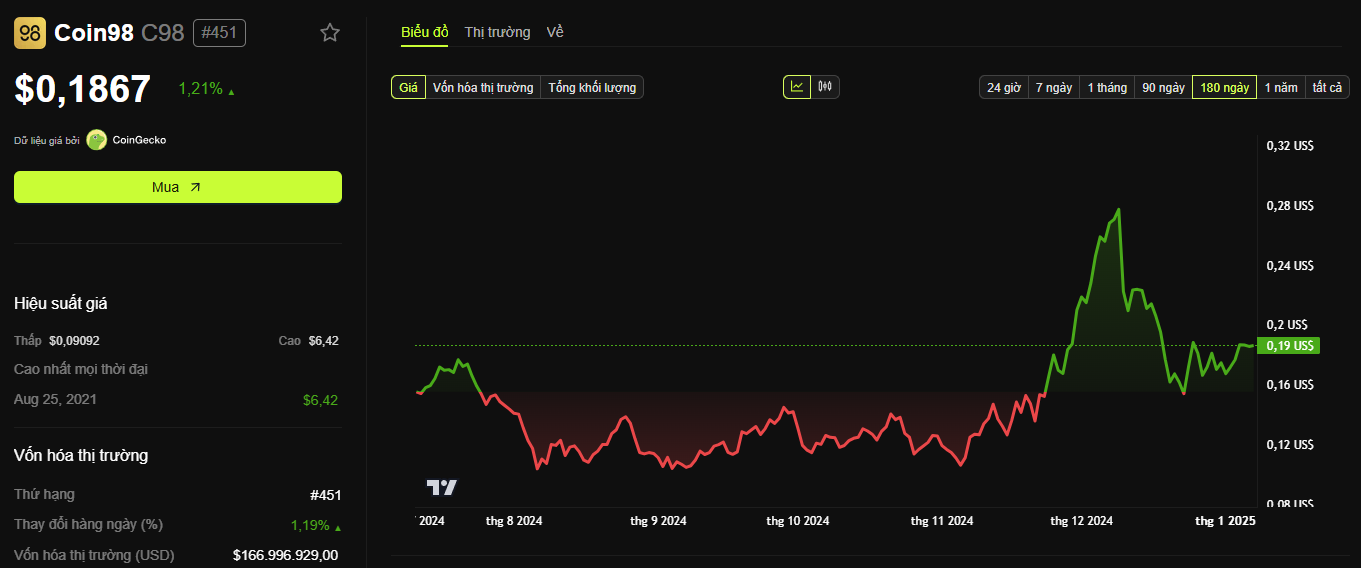Click the green $6,42 all-time high value
The width and height of the screenshot is (1361, 568).
tap(321, 400)
